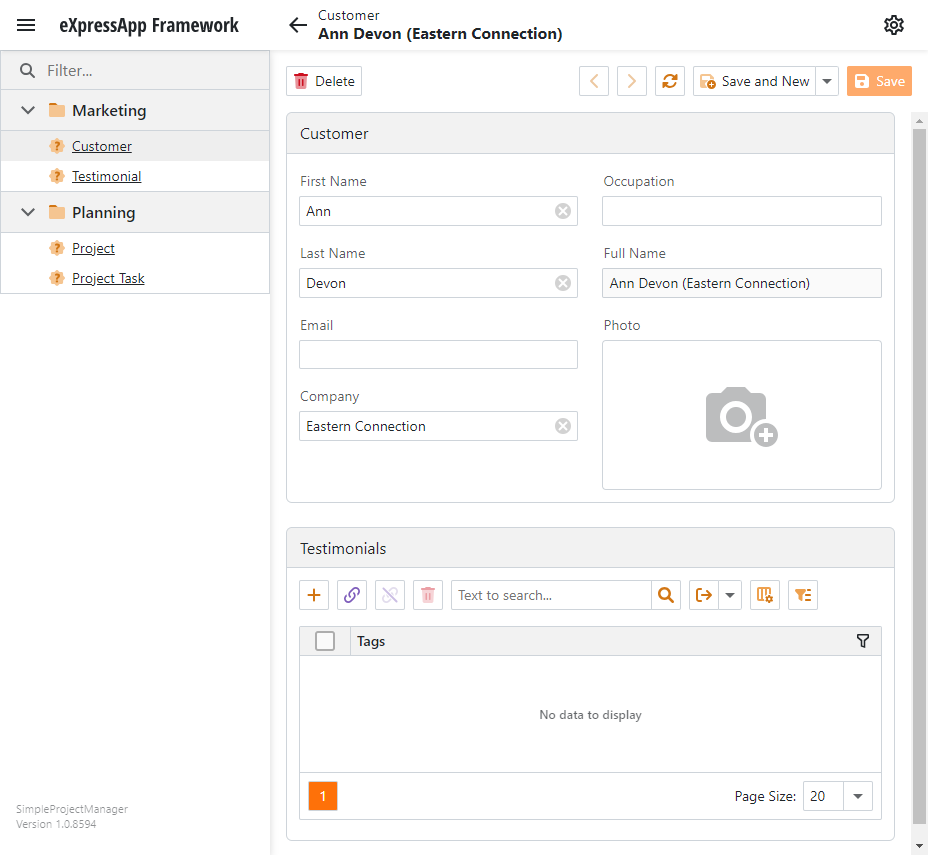The height and width of the screenshot is (855, 928).
Task: Add a photo via camera icon
Action: coord(742,417)
